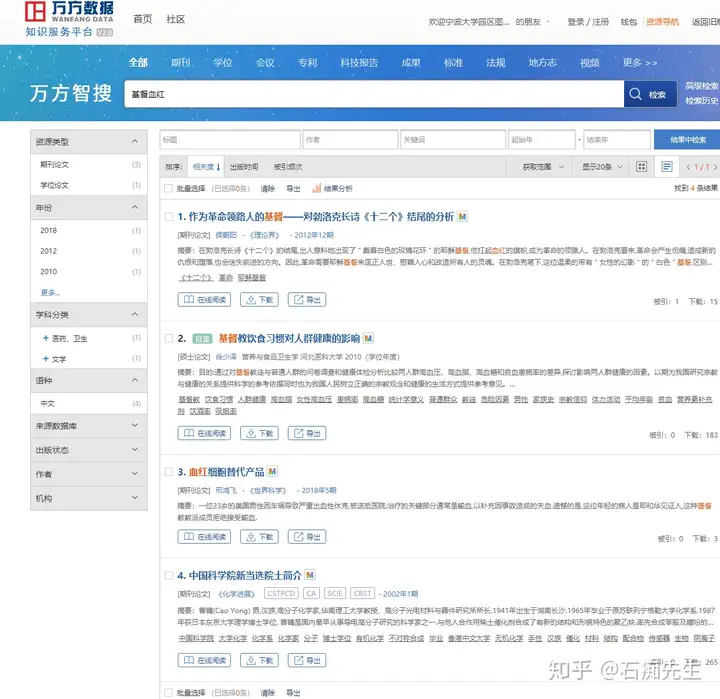Download result 3 article

point(259,536)
